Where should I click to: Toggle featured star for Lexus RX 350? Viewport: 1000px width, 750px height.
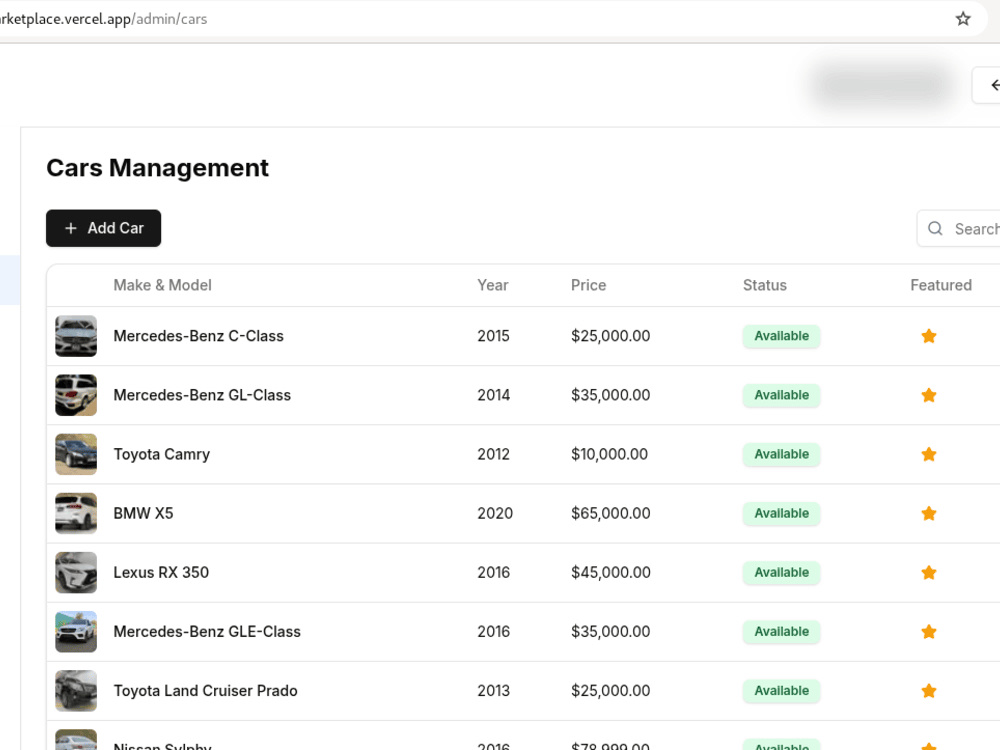[929, 573]
